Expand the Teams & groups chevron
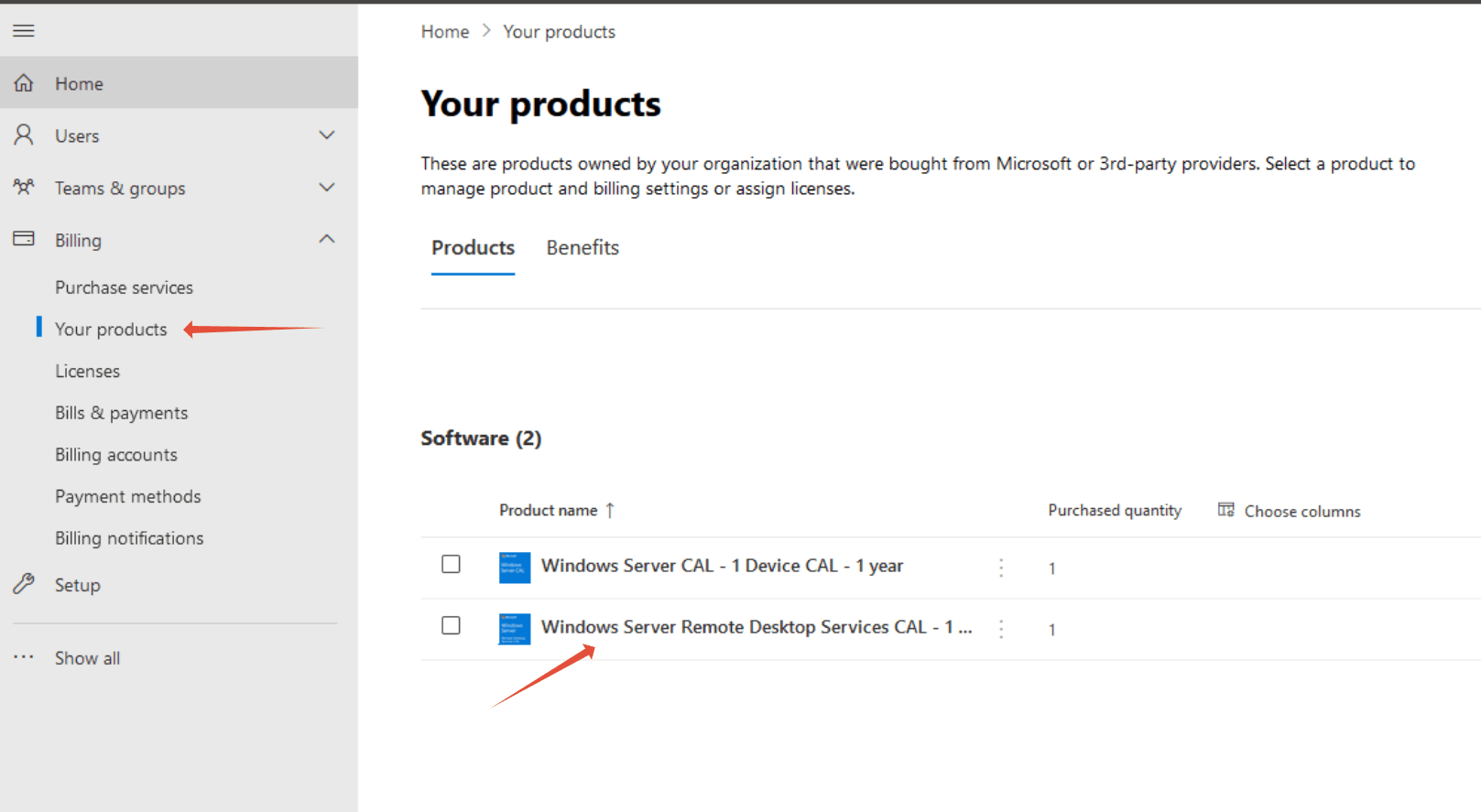The height and width of the screenshot is (812, 1481). pyautogui.click(x=327, y=188)
